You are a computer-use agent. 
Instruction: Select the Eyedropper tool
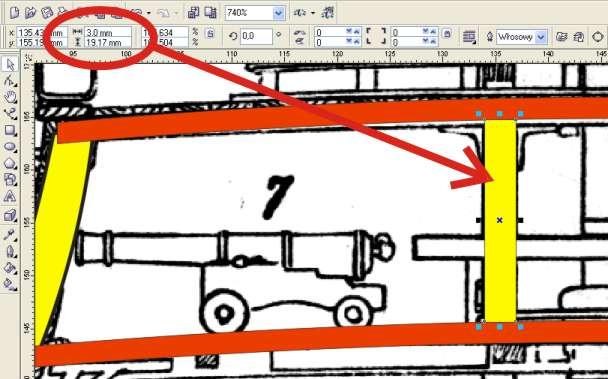click(10, 234)
